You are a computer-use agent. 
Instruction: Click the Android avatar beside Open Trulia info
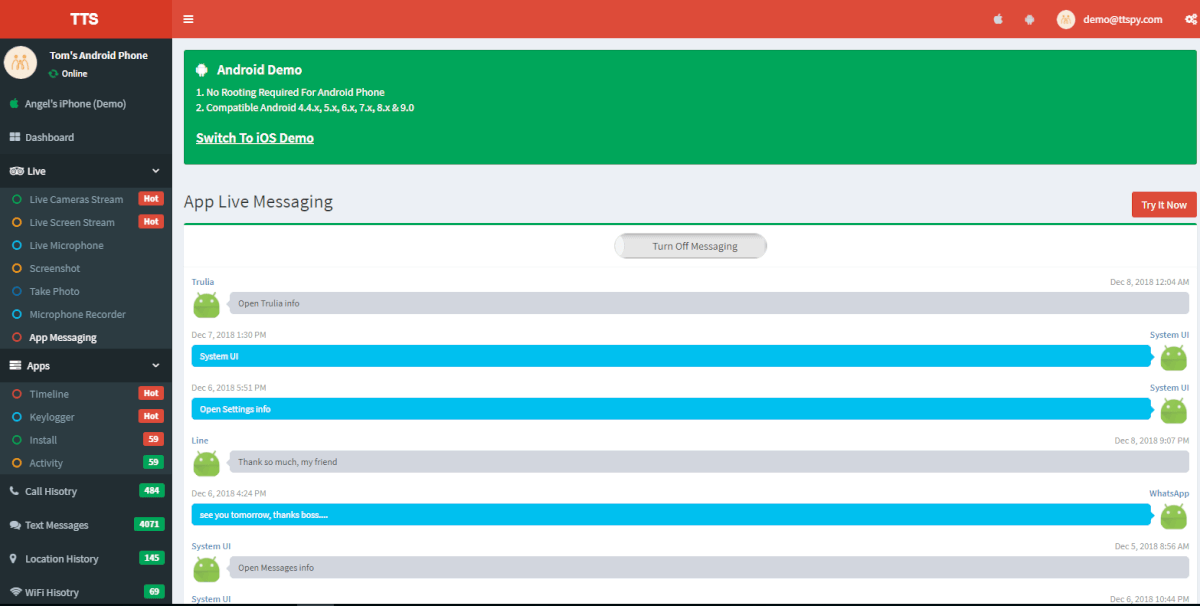tap(206, 303)
